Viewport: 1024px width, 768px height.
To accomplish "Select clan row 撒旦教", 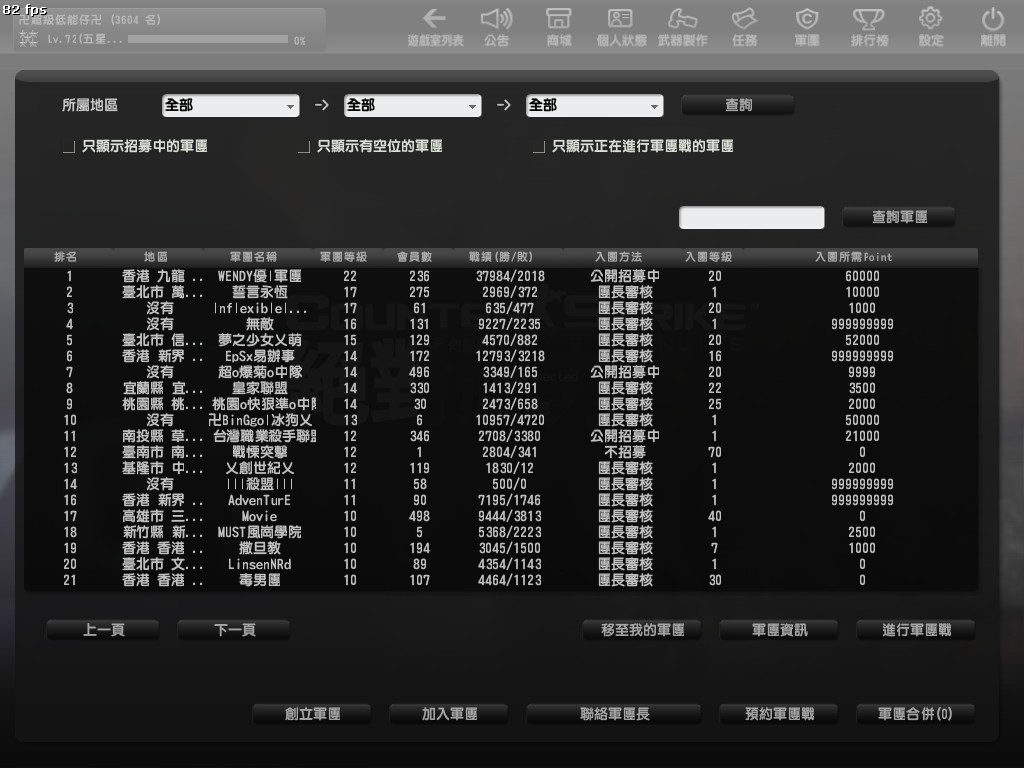I will pos(501,548).
